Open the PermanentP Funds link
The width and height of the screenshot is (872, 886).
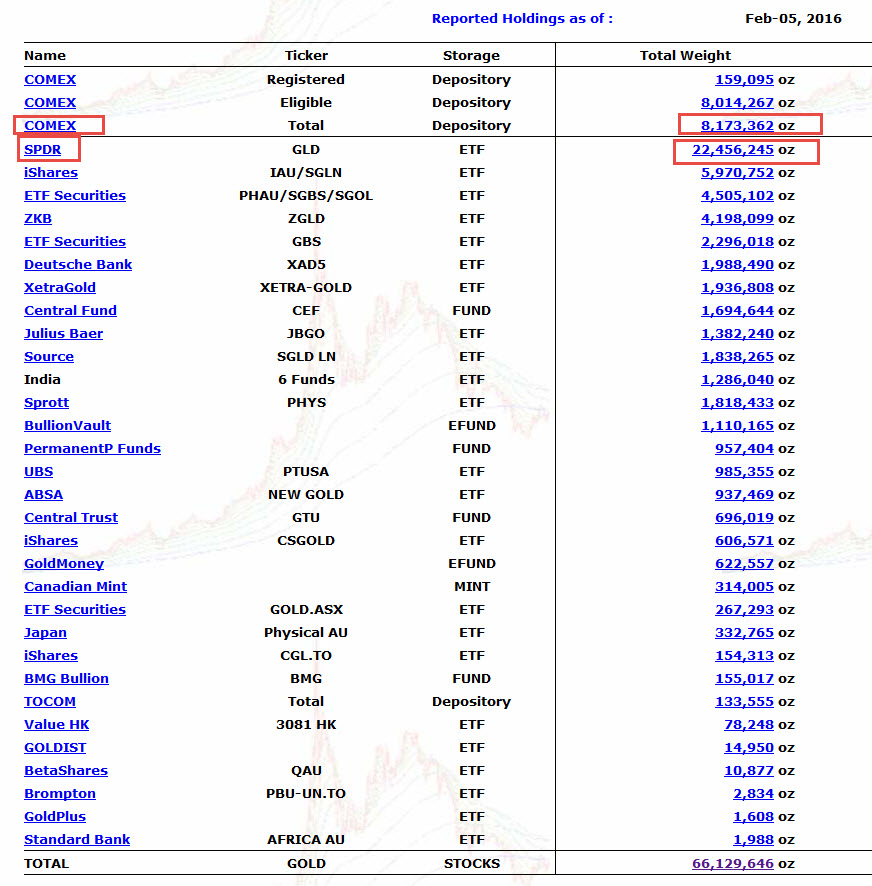[x=92, y=449]
